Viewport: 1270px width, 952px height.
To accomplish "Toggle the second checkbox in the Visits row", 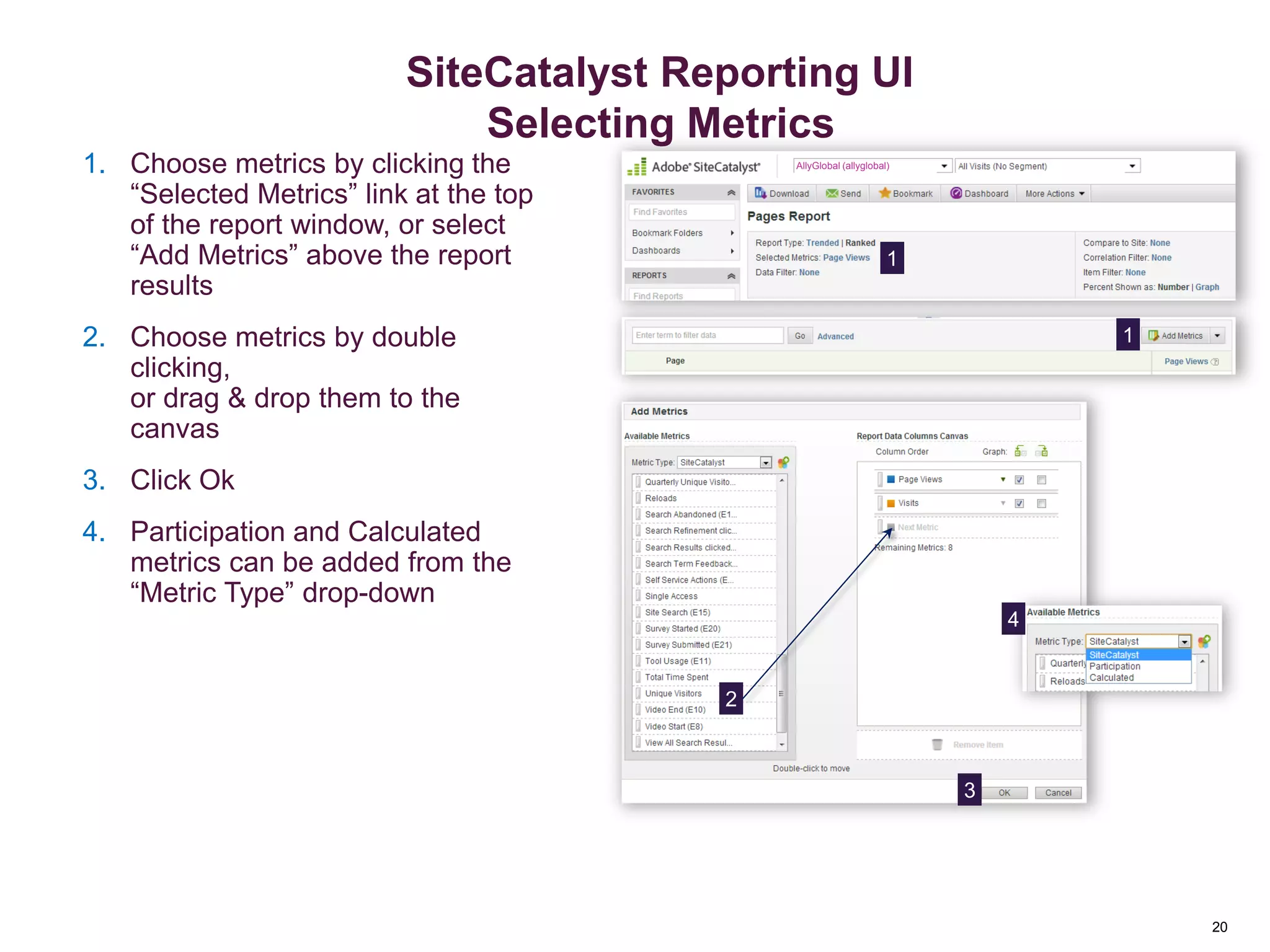I will [1042, 503].
